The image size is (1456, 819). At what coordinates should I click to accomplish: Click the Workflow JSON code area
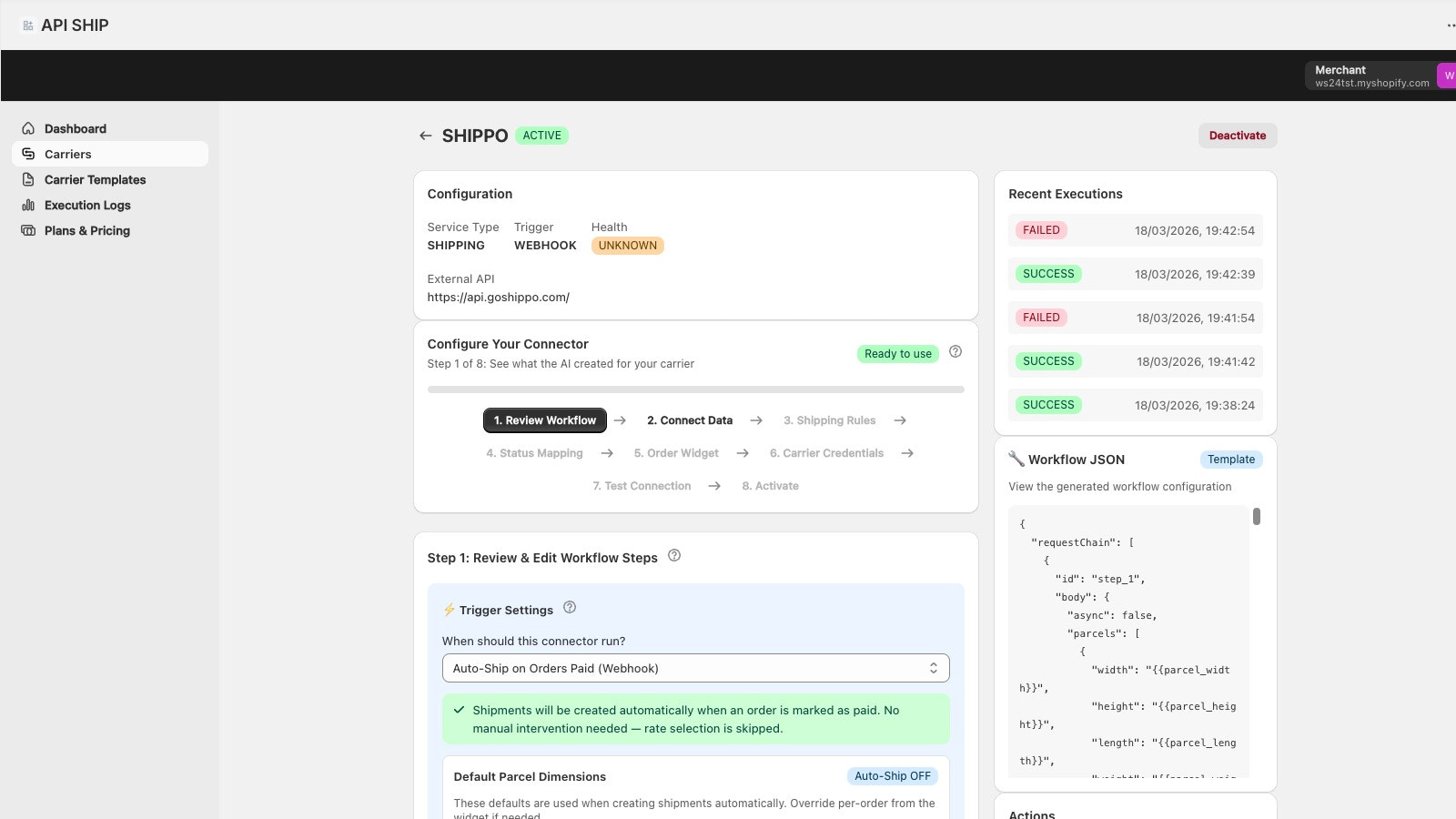(1128, 642)
